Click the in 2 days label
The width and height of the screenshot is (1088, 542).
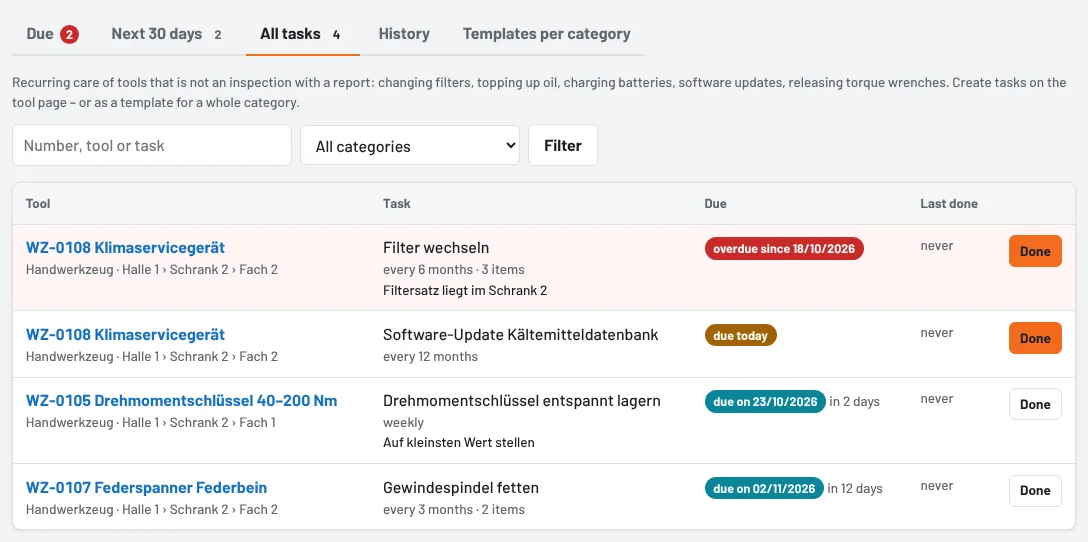click(855, 402)
